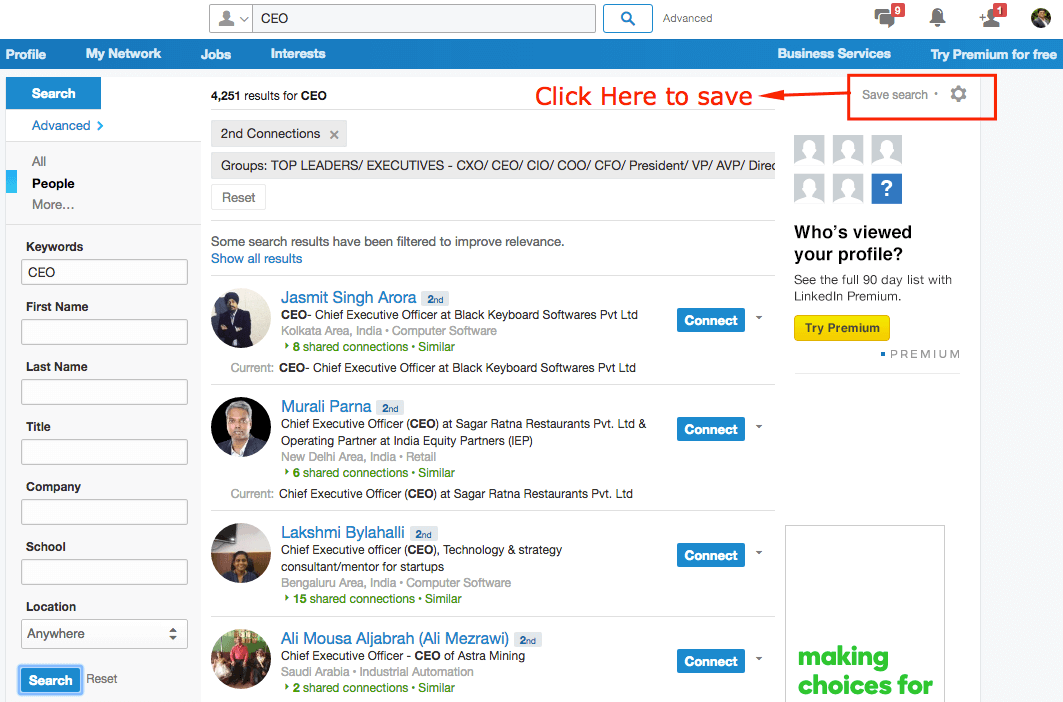The width and height of the screenshot is (1063, 702).
Task: Show More result types
Action: (53, 204)
